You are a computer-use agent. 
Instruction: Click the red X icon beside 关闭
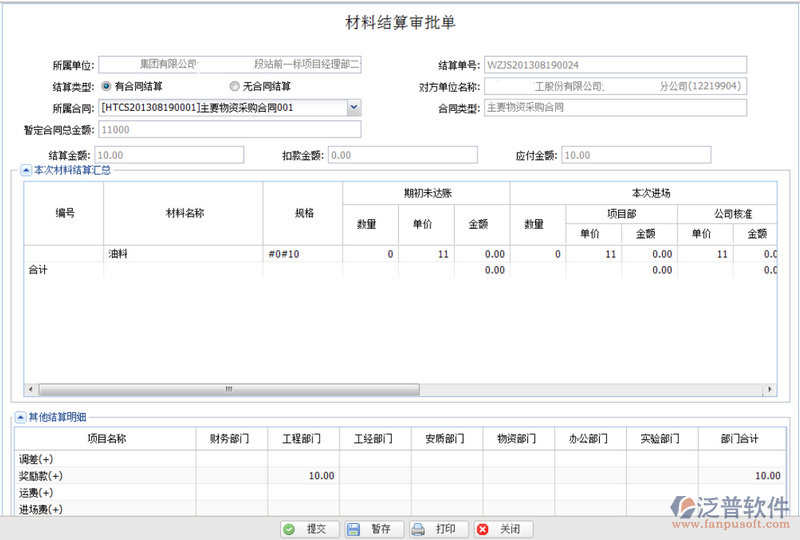click(483, 529)
